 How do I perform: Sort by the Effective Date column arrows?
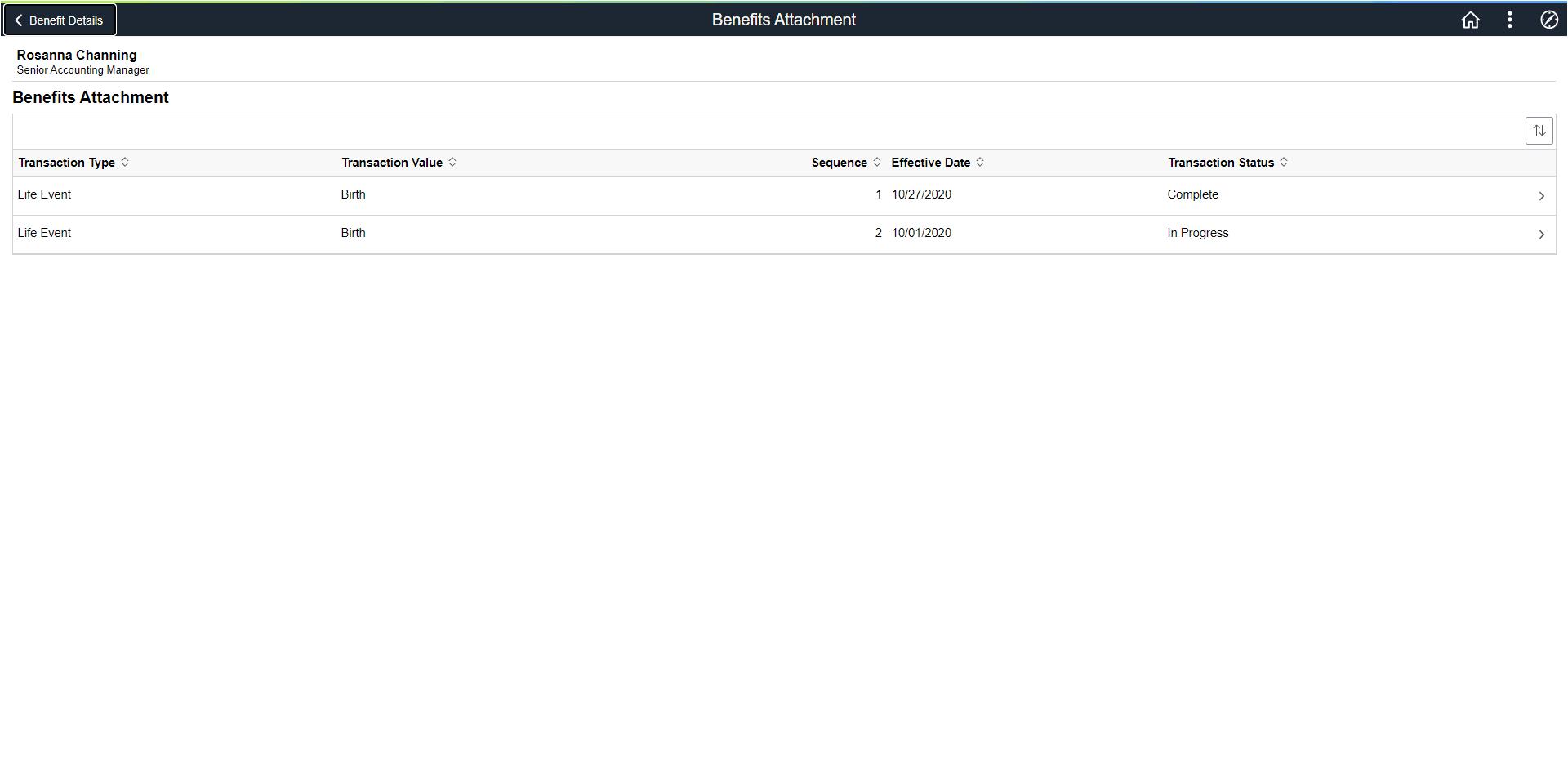(x=979, y=162)
